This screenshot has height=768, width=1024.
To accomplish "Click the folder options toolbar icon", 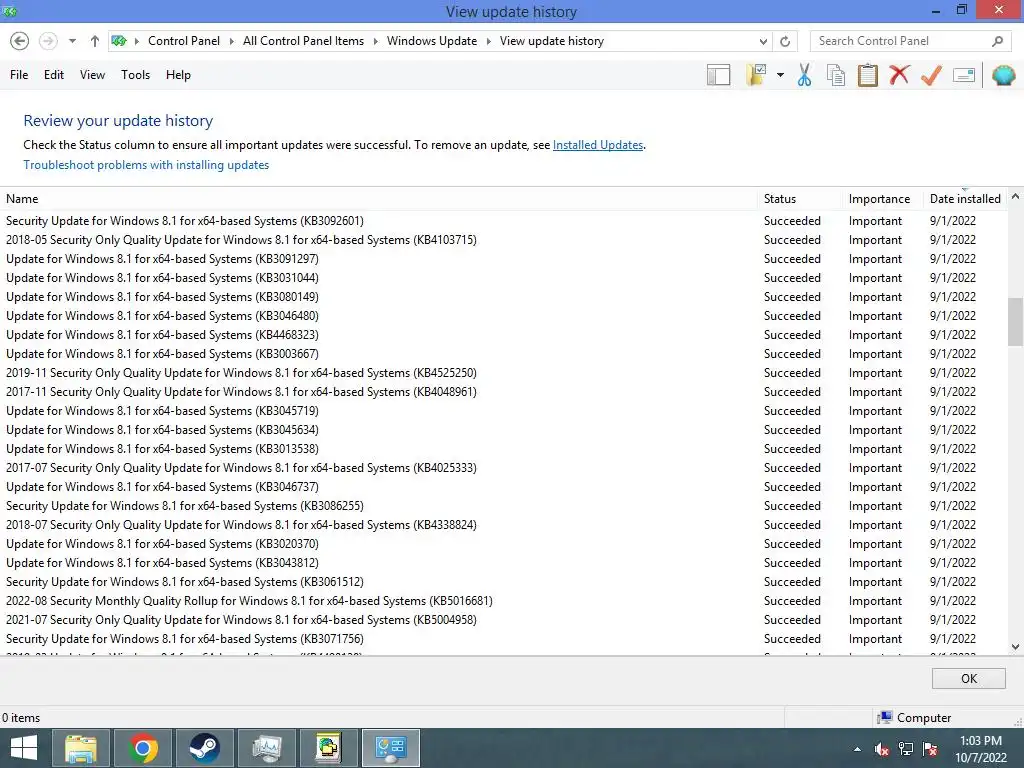I will coord(757,75).
